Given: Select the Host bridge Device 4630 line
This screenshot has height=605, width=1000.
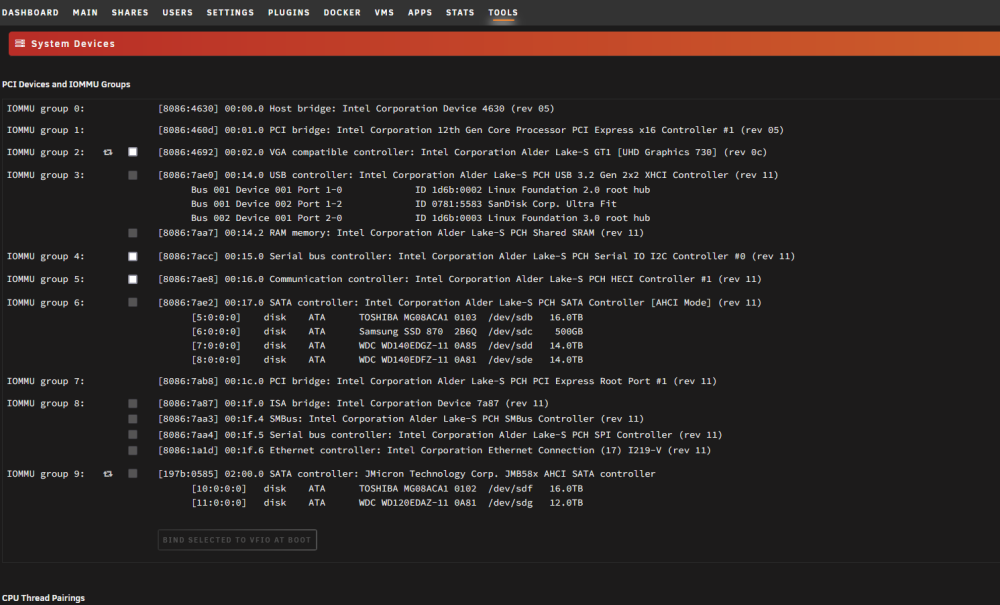Looking at the screenshot, I should pos(356,108).
